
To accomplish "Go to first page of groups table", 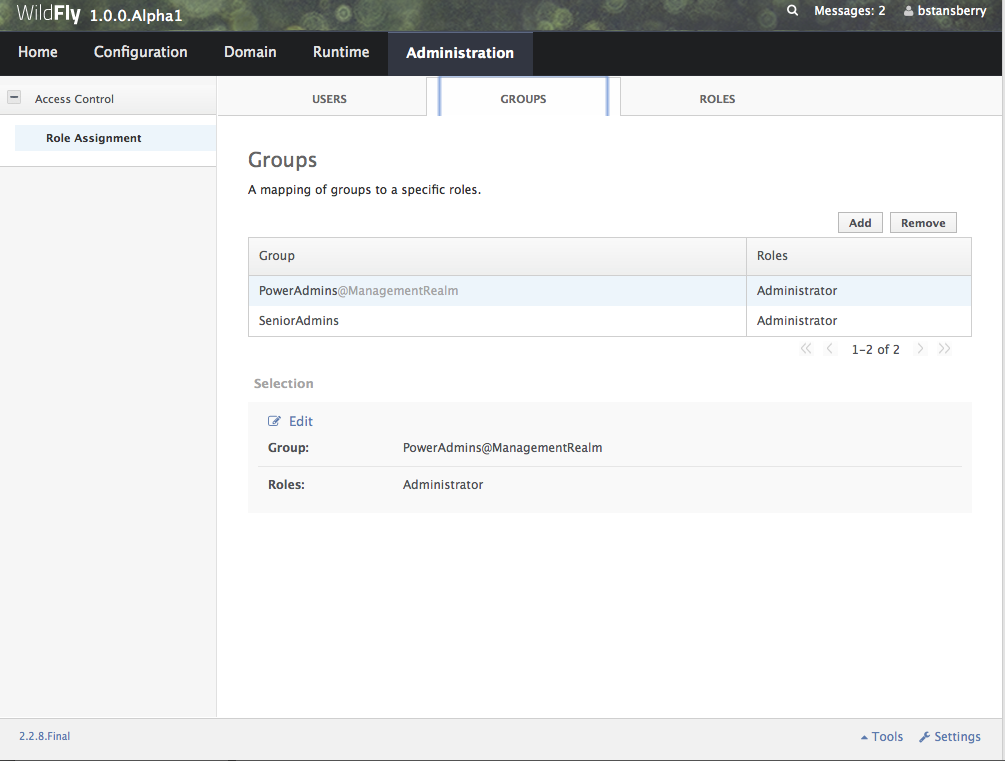I will (x=806, y=349).
